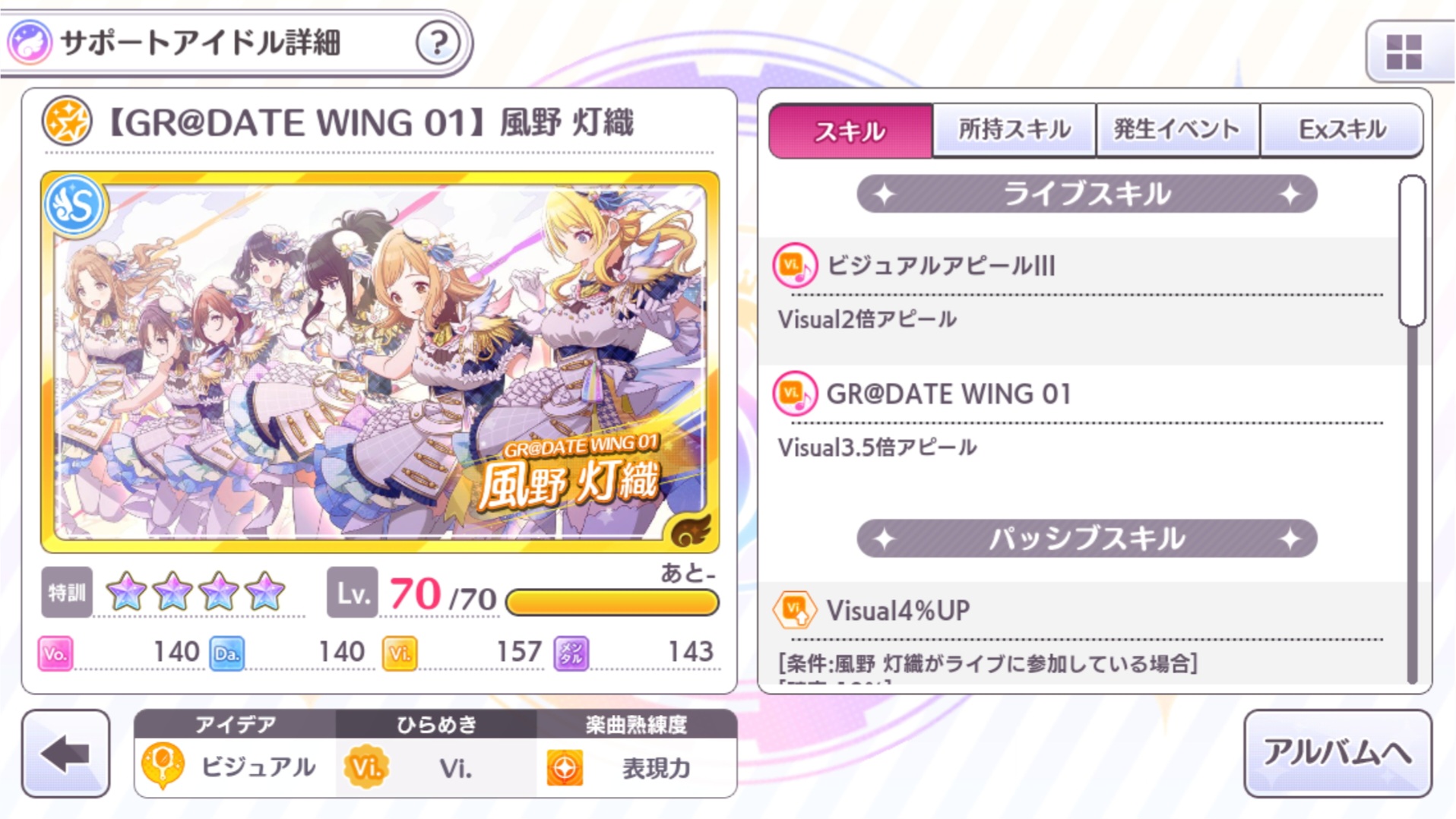Open the help question mark icon
The width and height of the screenshot is (1456, 819).
click(438, 43)
